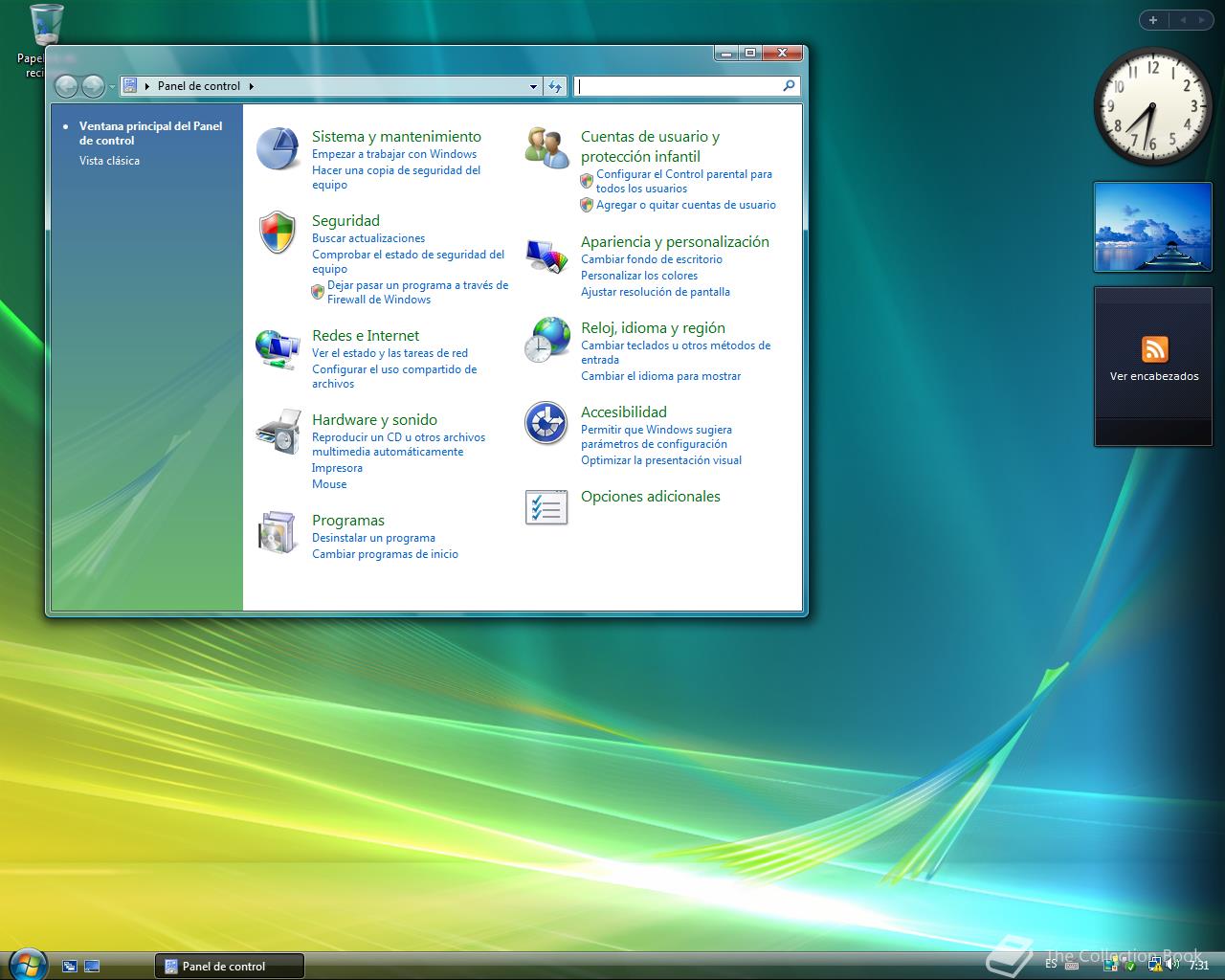Screen dimensions: 1225x980
Task: Click the Apariencia y personalización monitor icon
Action: pyautogui.click(x=547, y=255)
